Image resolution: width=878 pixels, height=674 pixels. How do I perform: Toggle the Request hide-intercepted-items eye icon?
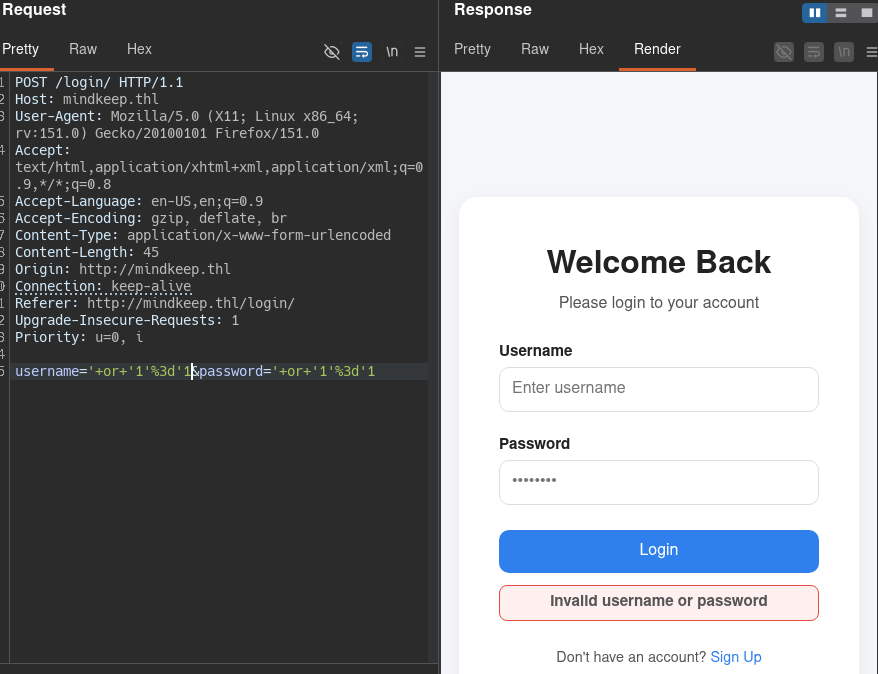click(x=331, y=52)
